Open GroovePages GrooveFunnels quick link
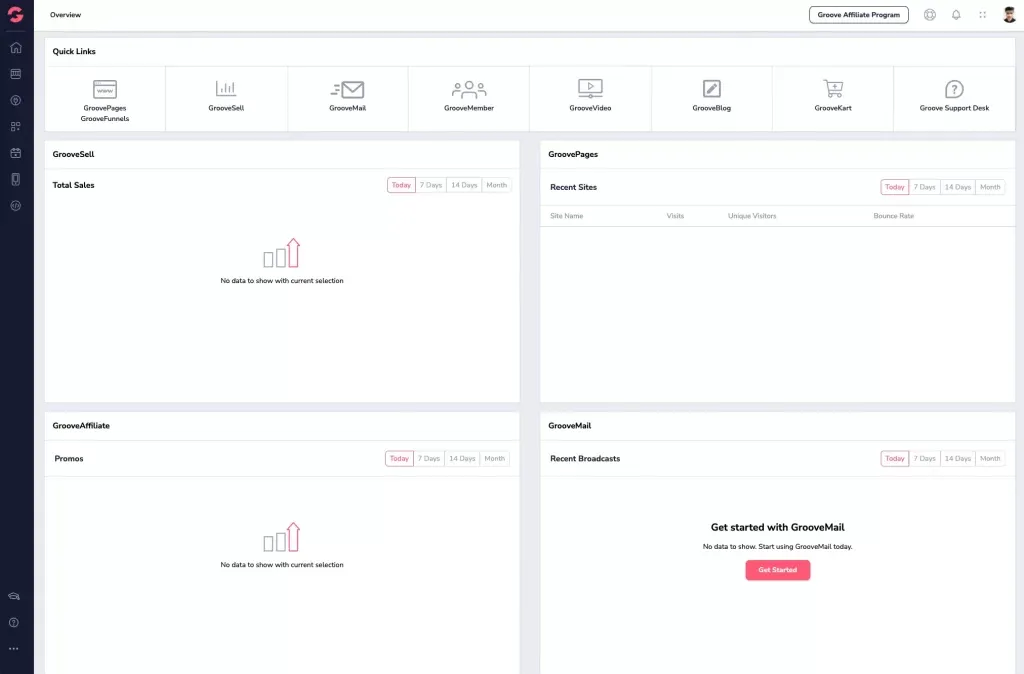The image size is (1024, 674). click(104, 99)
